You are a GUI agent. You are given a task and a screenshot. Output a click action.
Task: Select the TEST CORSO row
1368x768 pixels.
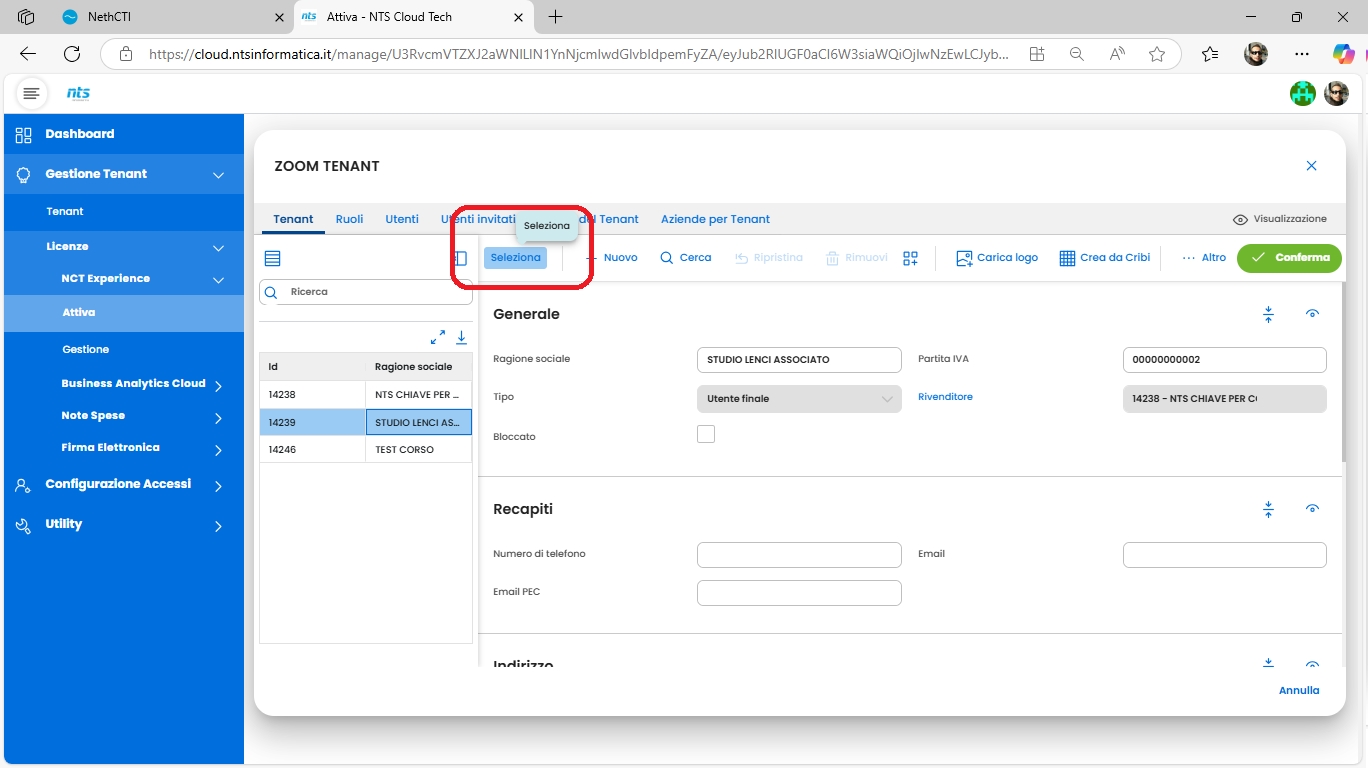click(366, 450)
